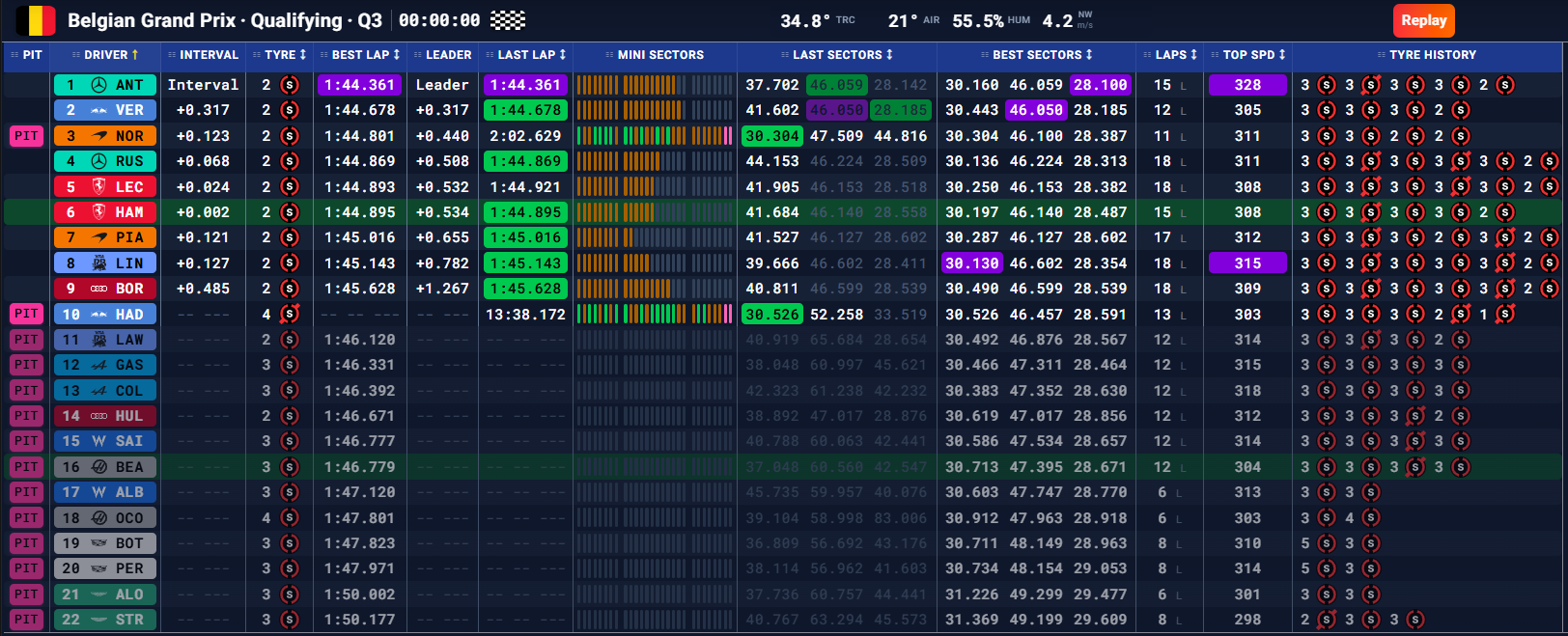
Task: Click ANT's purple best lap time 1:44.361
Action: click(x=359, y=85)
